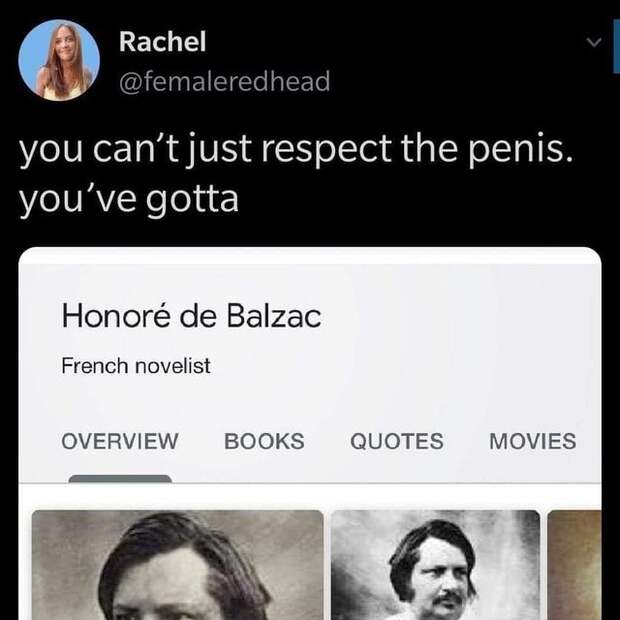Open the partially visible rightmost thumbnail
This screenshot has height=620, width=620.
pos(574,565)
